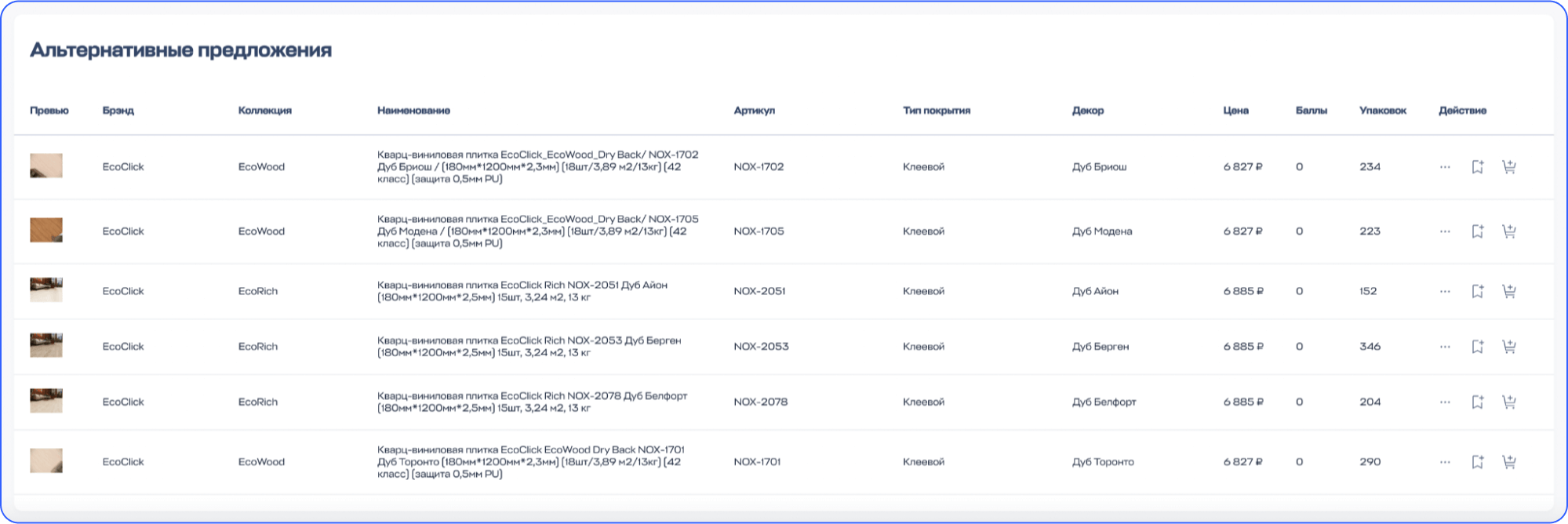Viewport: 1568px width, 524px height.
Task: Open preview thumbnail of Дуб Модена
Action: tap(46, 231)
